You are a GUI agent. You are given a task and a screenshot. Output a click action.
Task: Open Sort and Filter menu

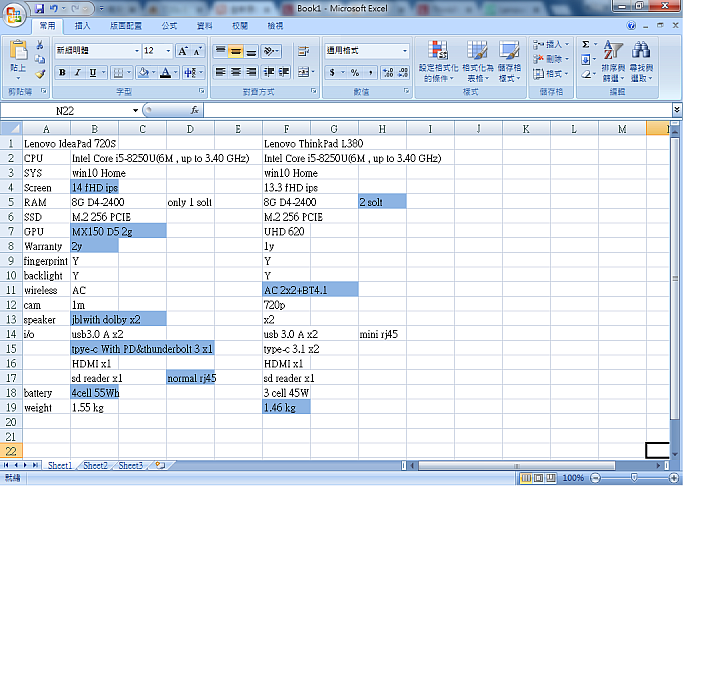[613, 62]
